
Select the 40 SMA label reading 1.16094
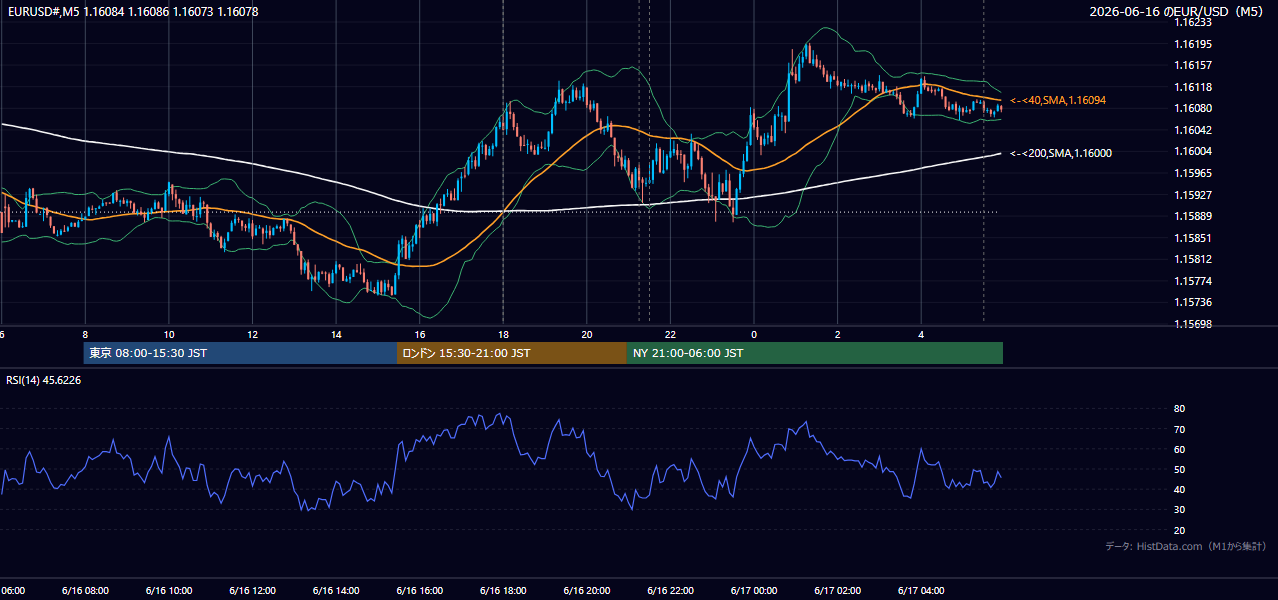[x=1058, y=101]
